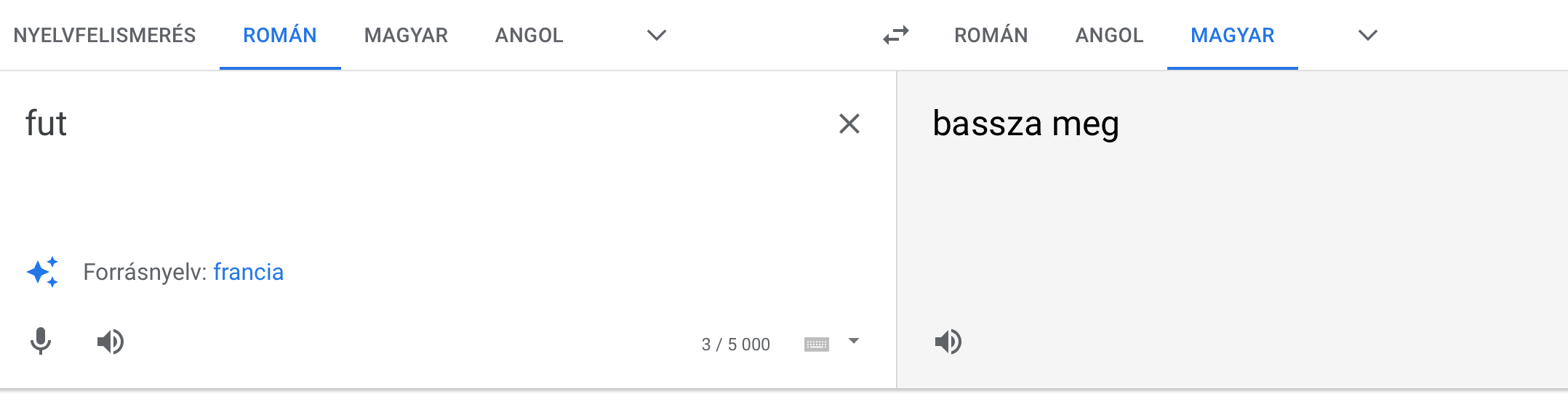The width and height of the screenshot is (1568, 410).
Task: Select NYELVFELISMERÉS source tab
Action: [x=105, y=35]
